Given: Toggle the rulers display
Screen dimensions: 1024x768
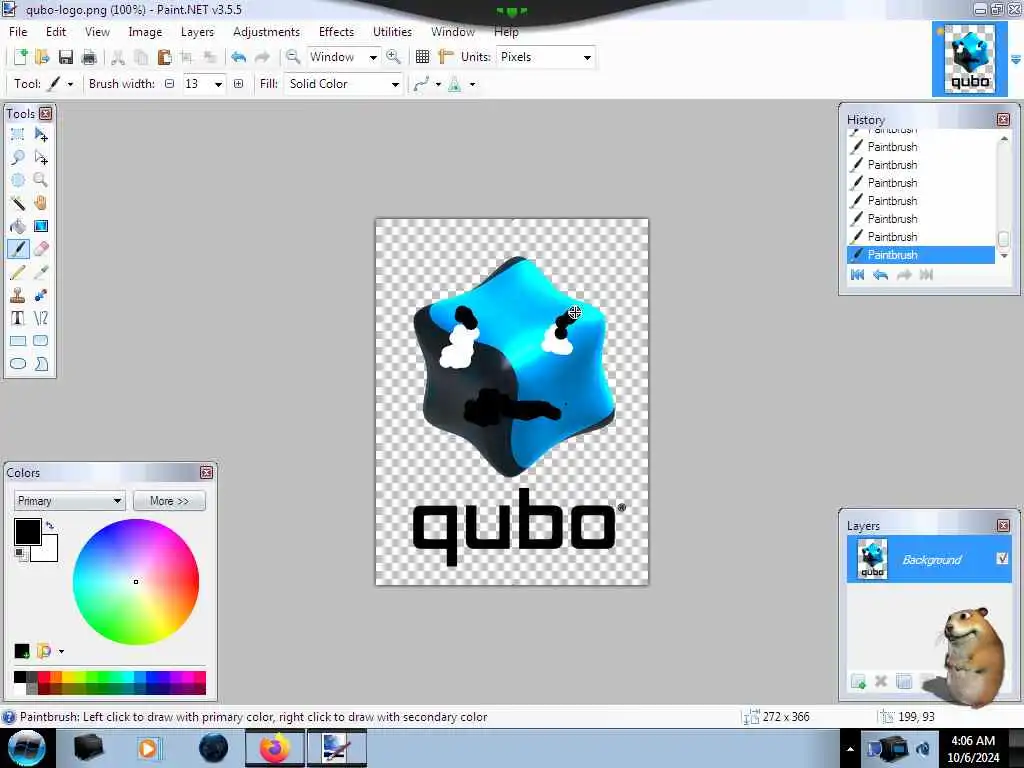Looking at the screenshot, I should [x=446, y=57].
